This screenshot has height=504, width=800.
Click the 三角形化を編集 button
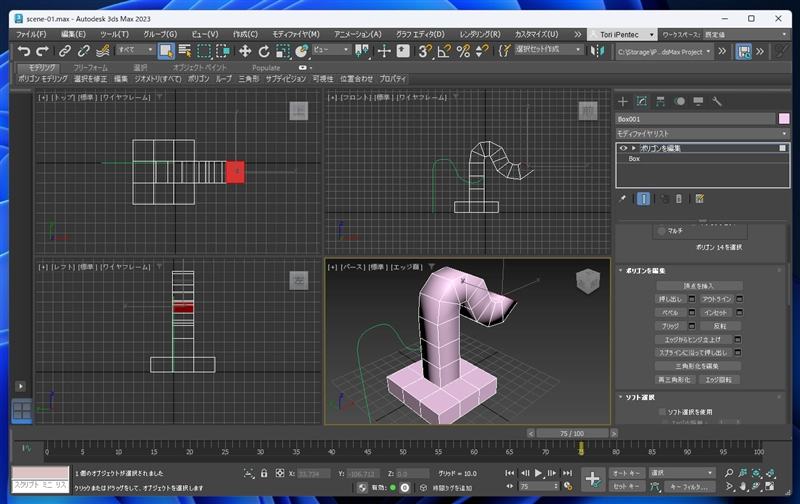697,366
